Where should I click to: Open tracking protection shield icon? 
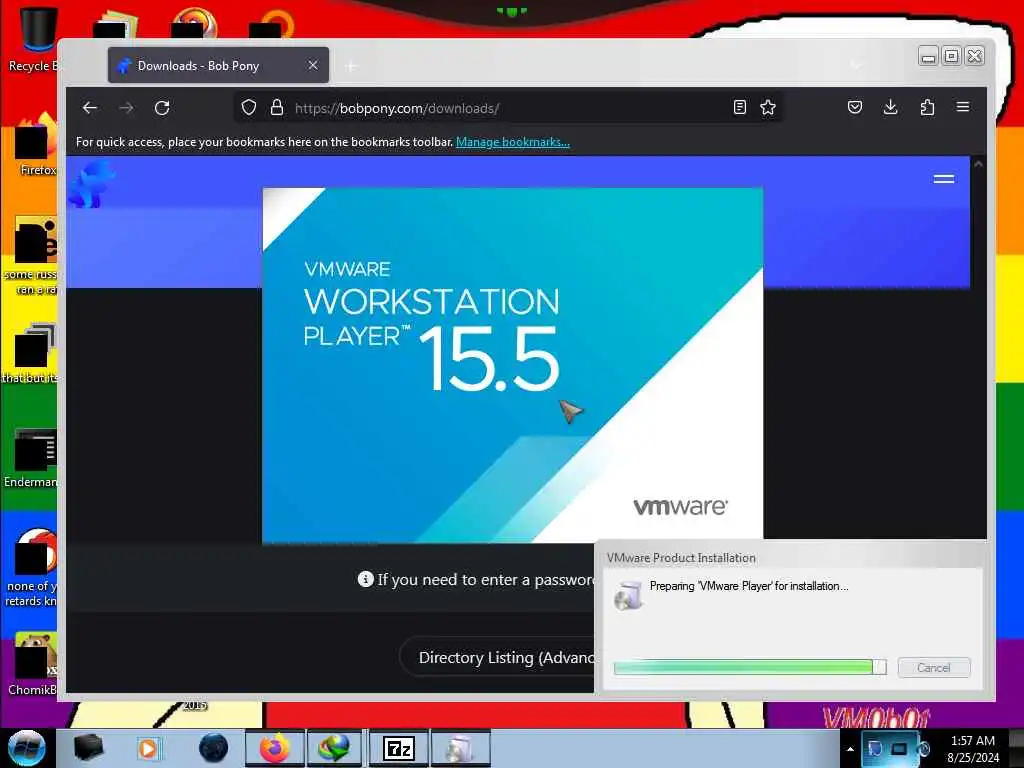point(249,108)
